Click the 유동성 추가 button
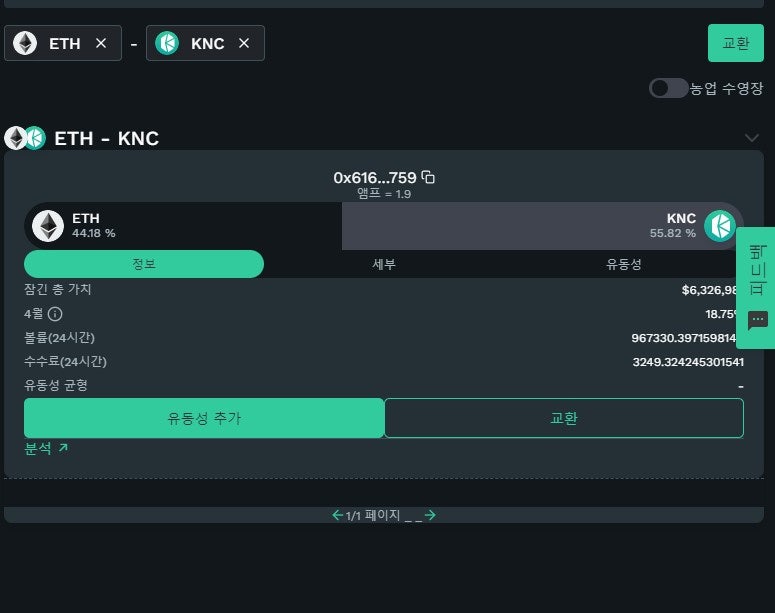This screenshot has height=613, width=775. pos(204,418)
